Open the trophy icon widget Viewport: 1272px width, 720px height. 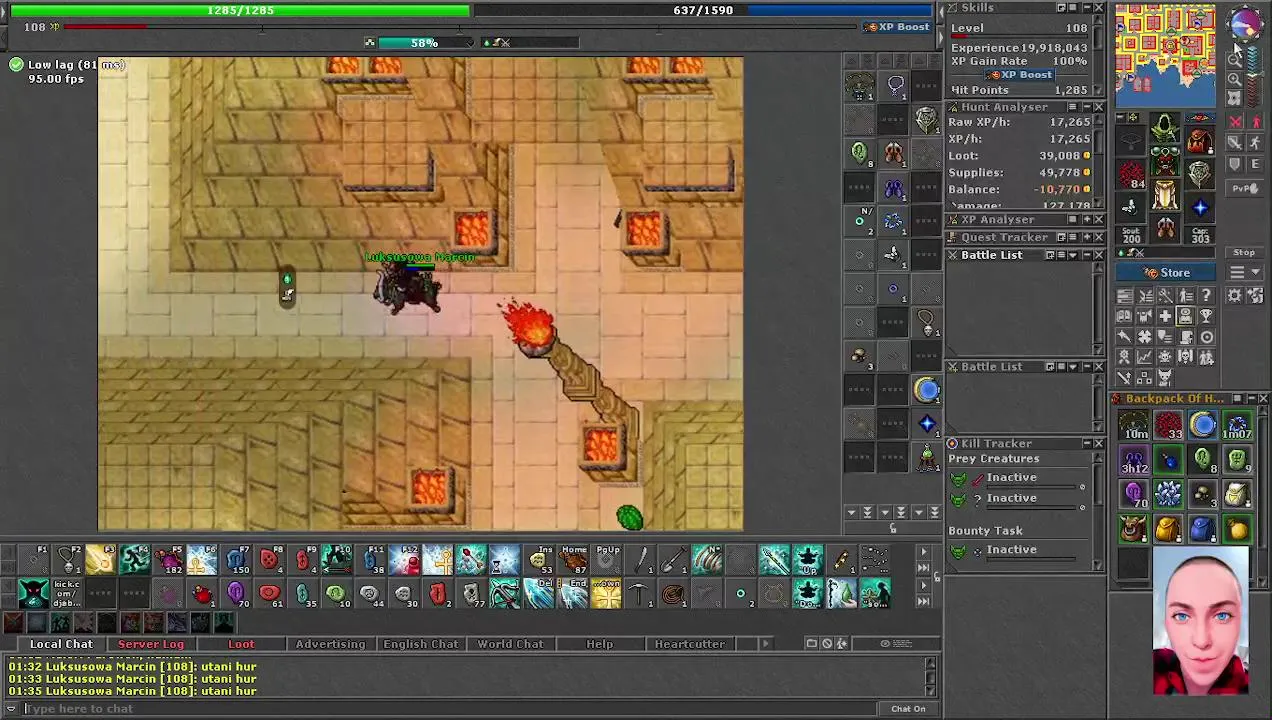click(x=1206, y=316)
